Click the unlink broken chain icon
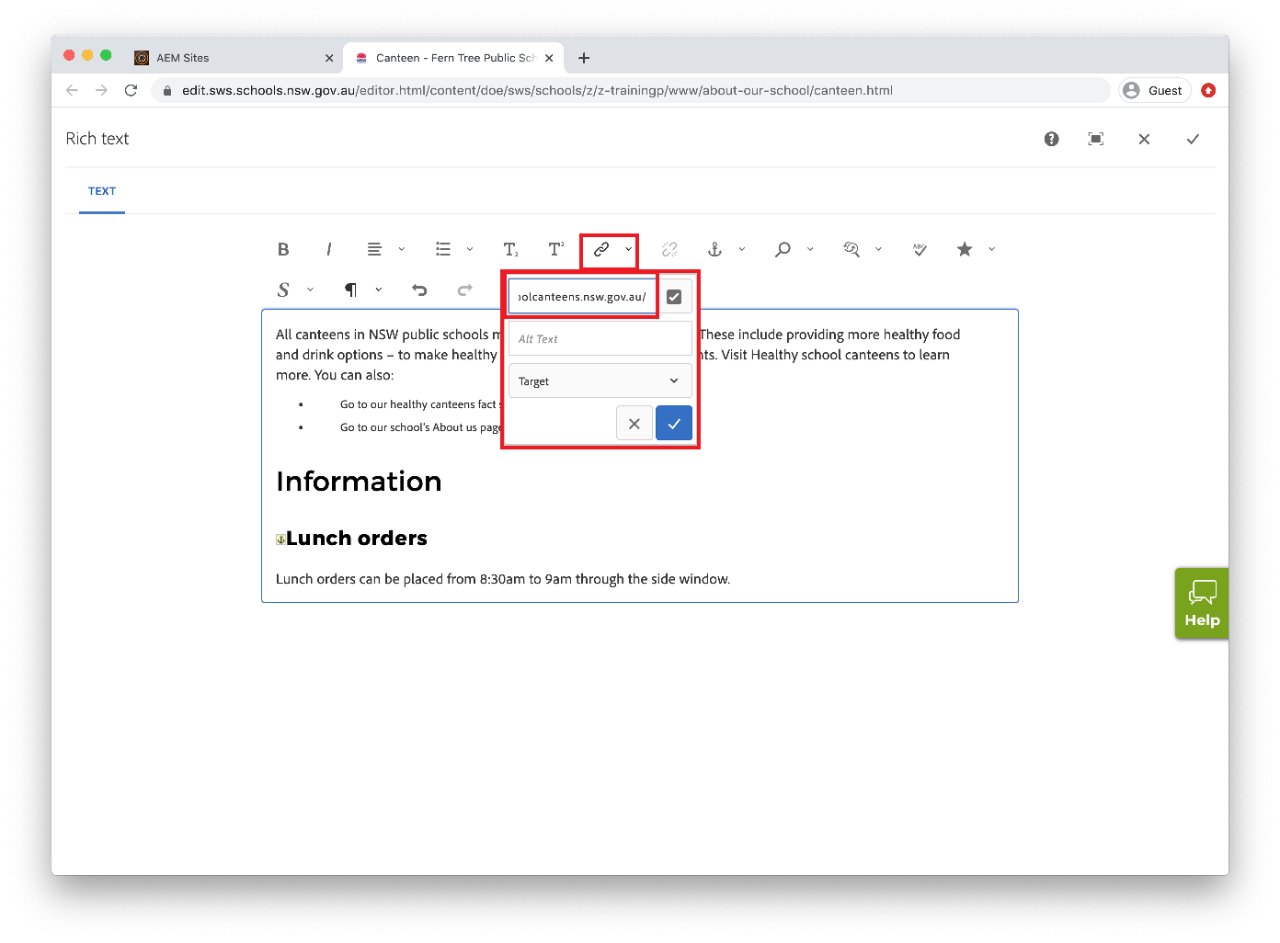Screen dimensions: 1280x943 [670, 249]
